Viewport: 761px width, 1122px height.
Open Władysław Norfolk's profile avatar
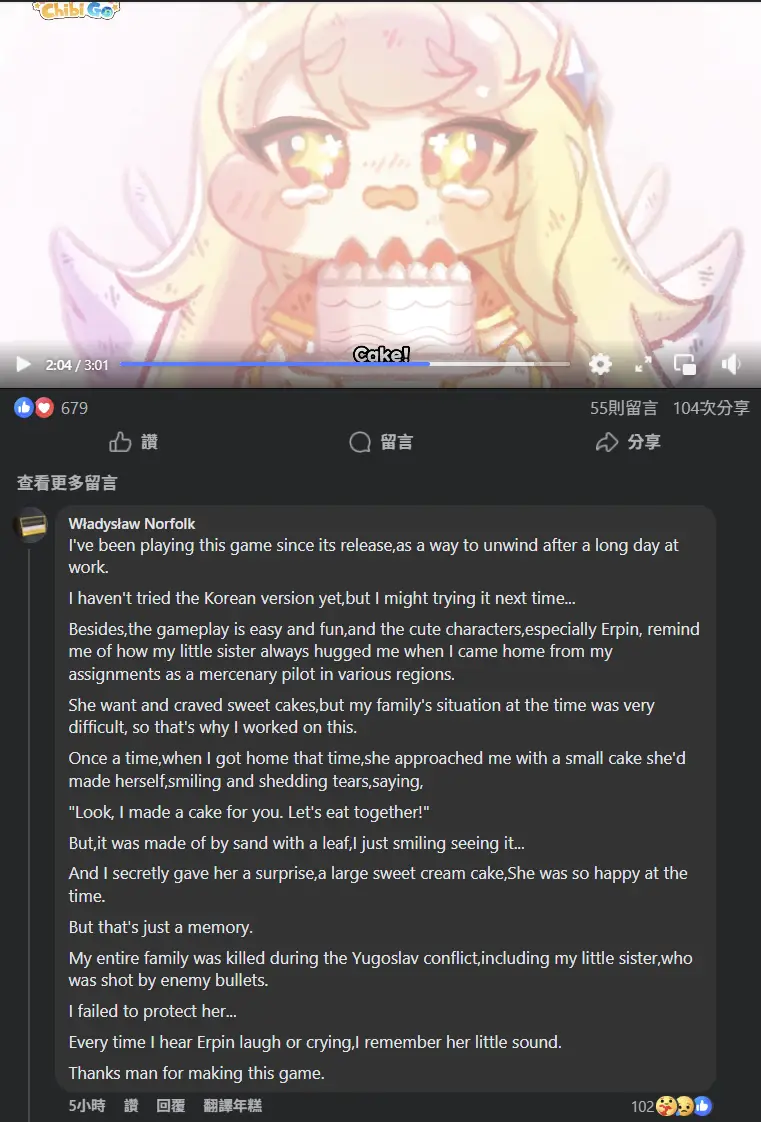click(31, 525)
